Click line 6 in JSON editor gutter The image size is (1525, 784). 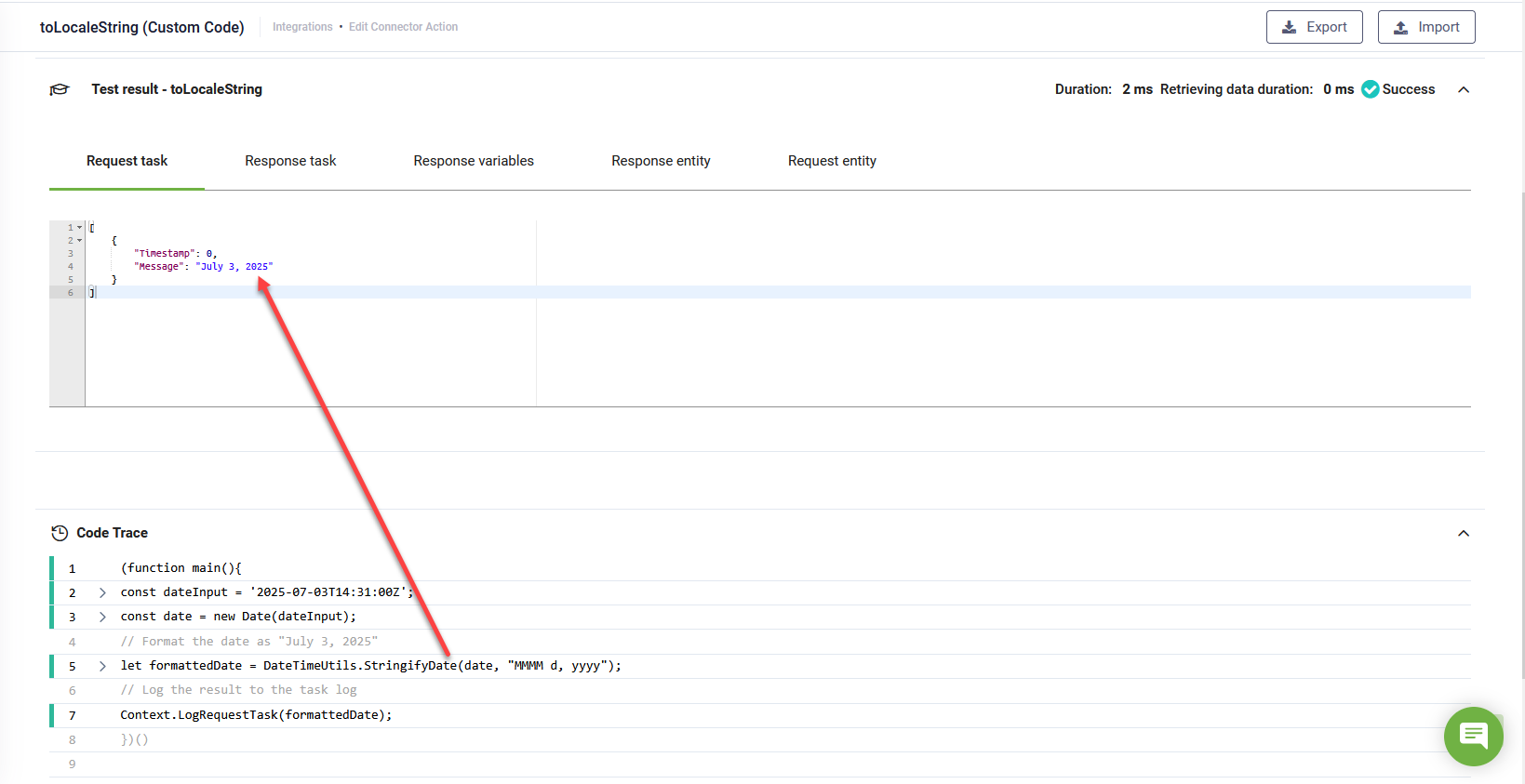point(70,292)
